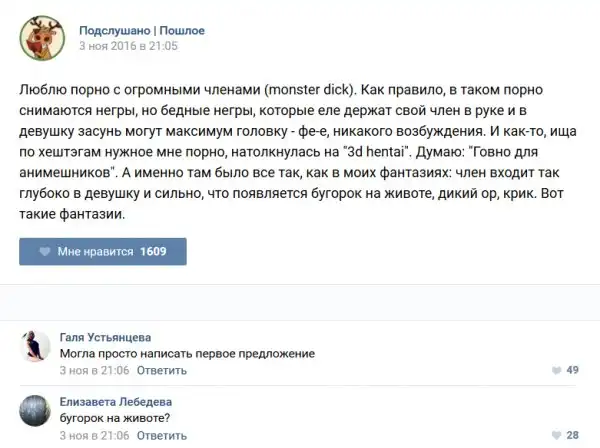Click Елизавета Лебедева's profile avatar

pos(36,411)
